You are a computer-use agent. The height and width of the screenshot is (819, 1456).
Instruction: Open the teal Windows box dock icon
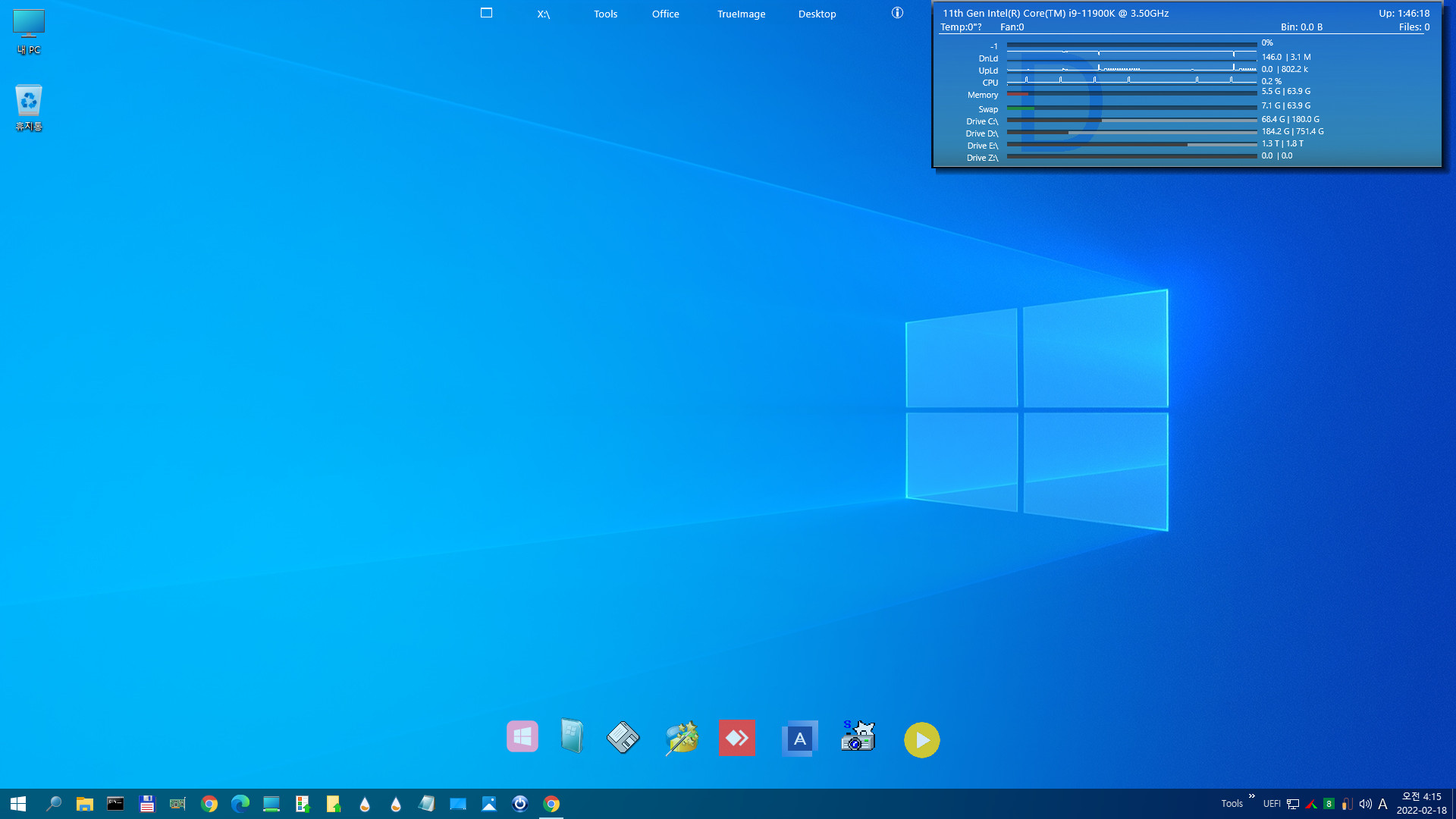pyautogui.click(x=572, y=736)
